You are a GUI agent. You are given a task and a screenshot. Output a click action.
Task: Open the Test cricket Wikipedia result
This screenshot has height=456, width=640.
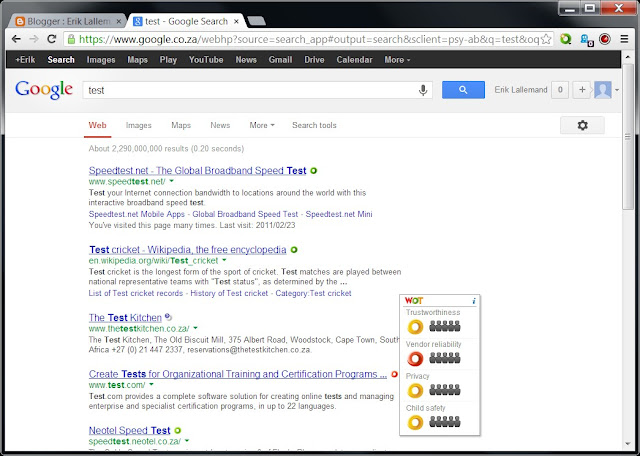188,250
